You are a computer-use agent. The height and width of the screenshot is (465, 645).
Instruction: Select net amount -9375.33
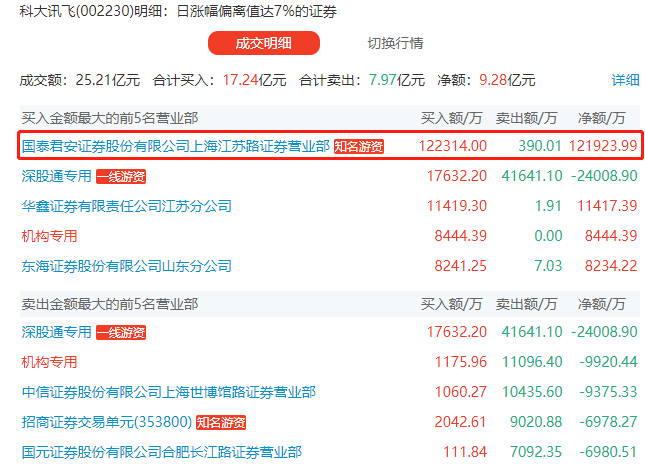(x=608, y=392)
